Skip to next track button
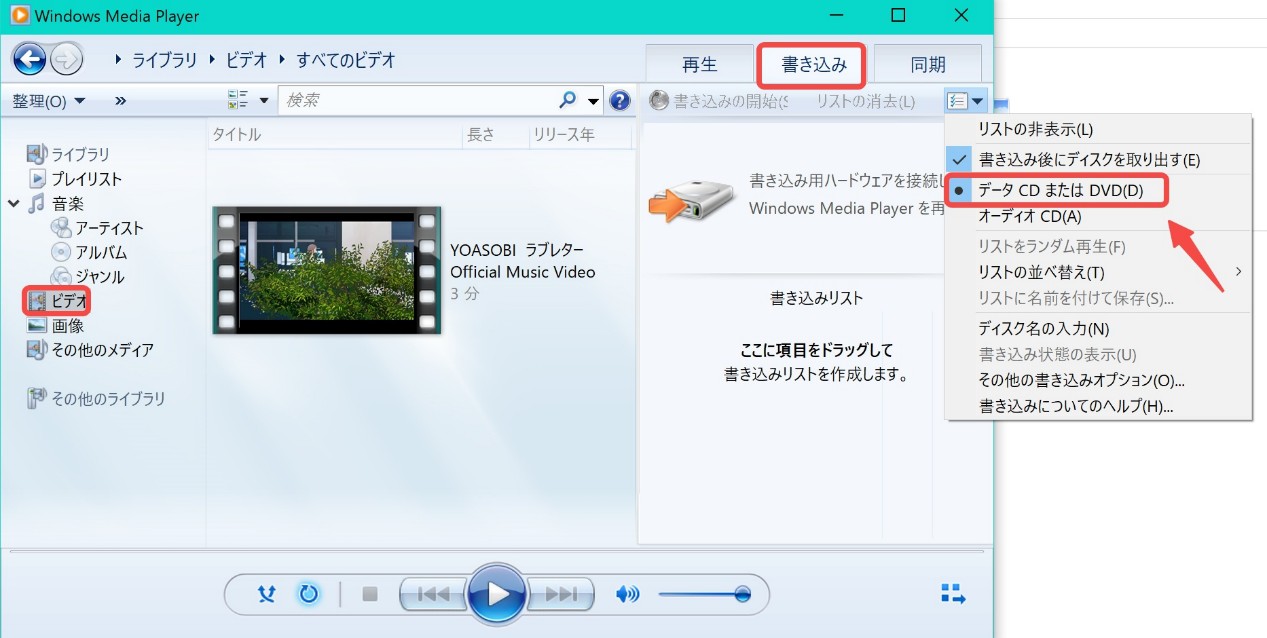This screenshot has height=638, width=1267. (560, 594)
